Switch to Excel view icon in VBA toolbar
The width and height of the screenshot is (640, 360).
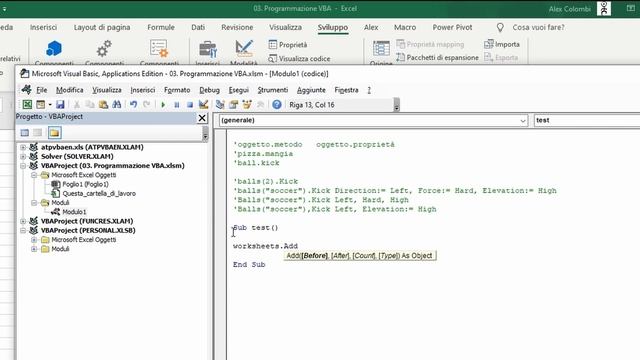[x=27, y=105]
